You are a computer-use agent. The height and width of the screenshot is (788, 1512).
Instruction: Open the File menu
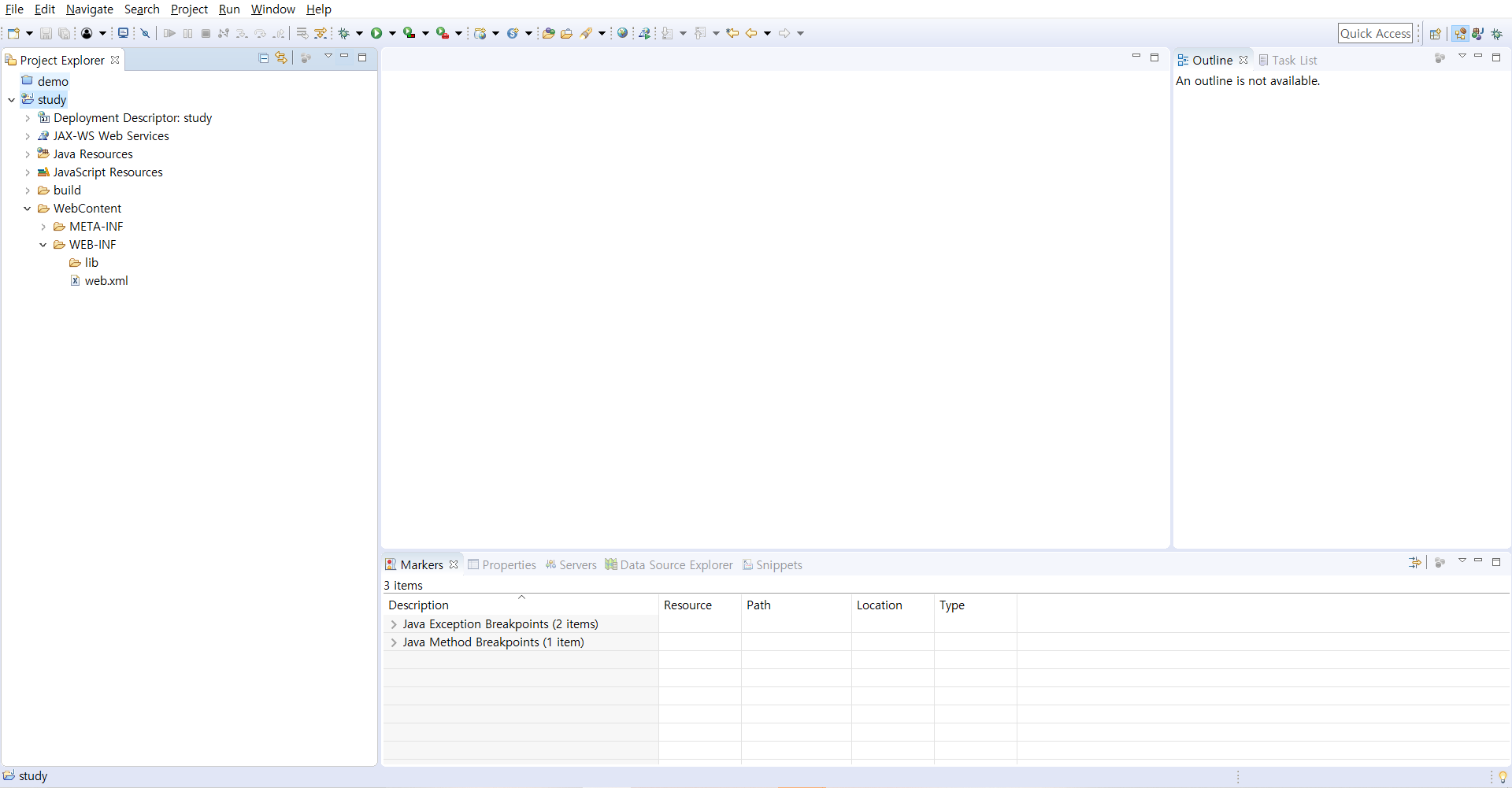click(x=14, y=9)
